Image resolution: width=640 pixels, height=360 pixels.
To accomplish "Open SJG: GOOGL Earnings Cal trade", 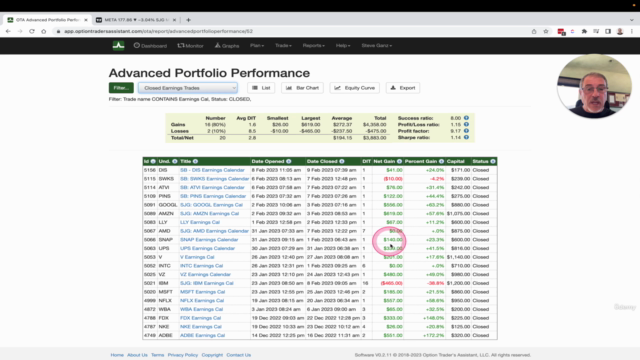I will (x=211, y=205).
